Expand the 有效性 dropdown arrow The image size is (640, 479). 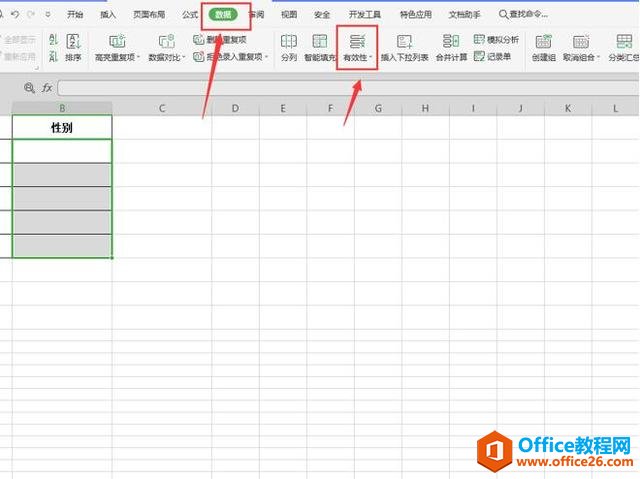[x=371, y=58]
